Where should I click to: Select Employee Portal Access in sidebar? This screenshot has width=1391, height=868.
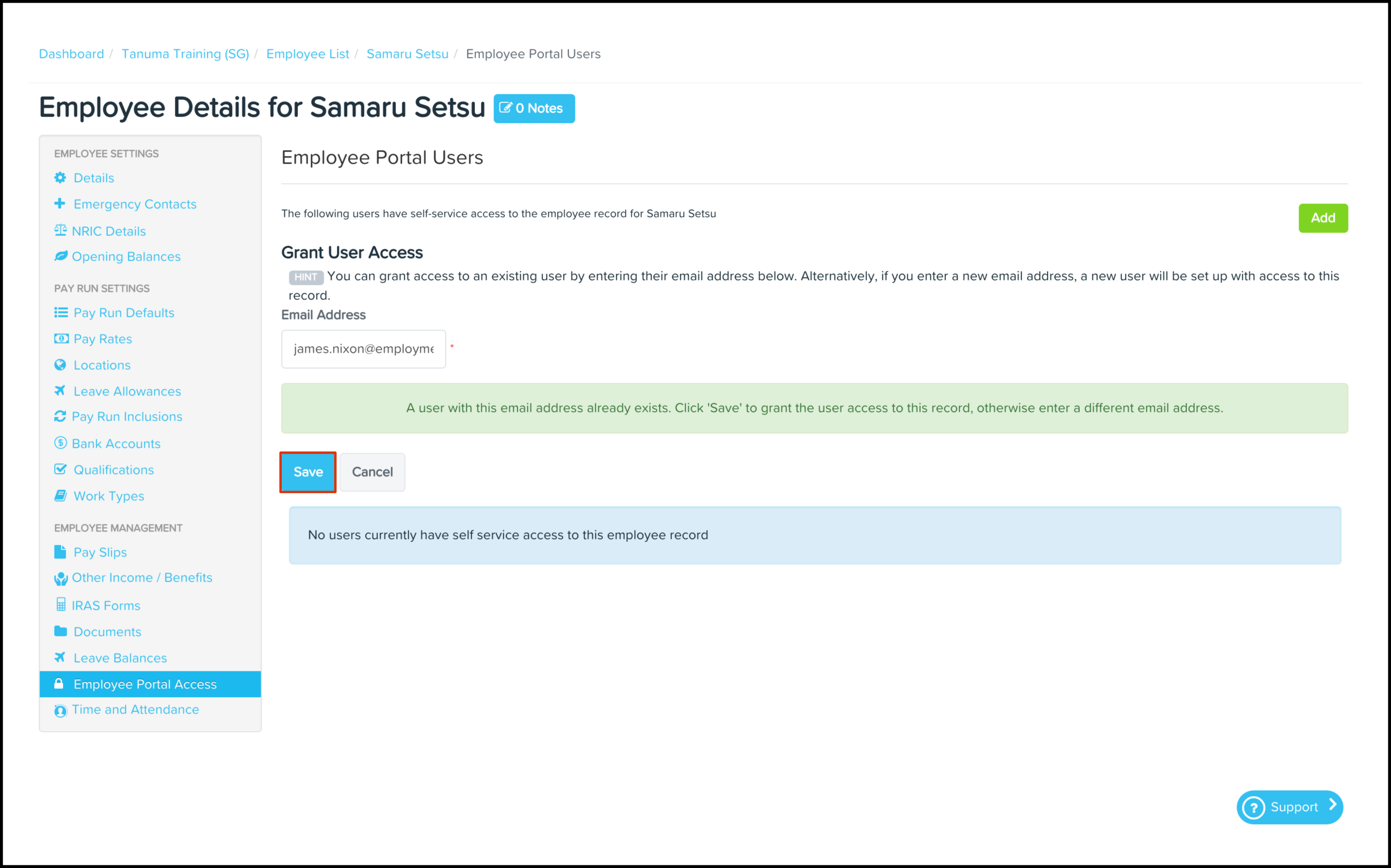pyautogui.click(x=145, y=684)
